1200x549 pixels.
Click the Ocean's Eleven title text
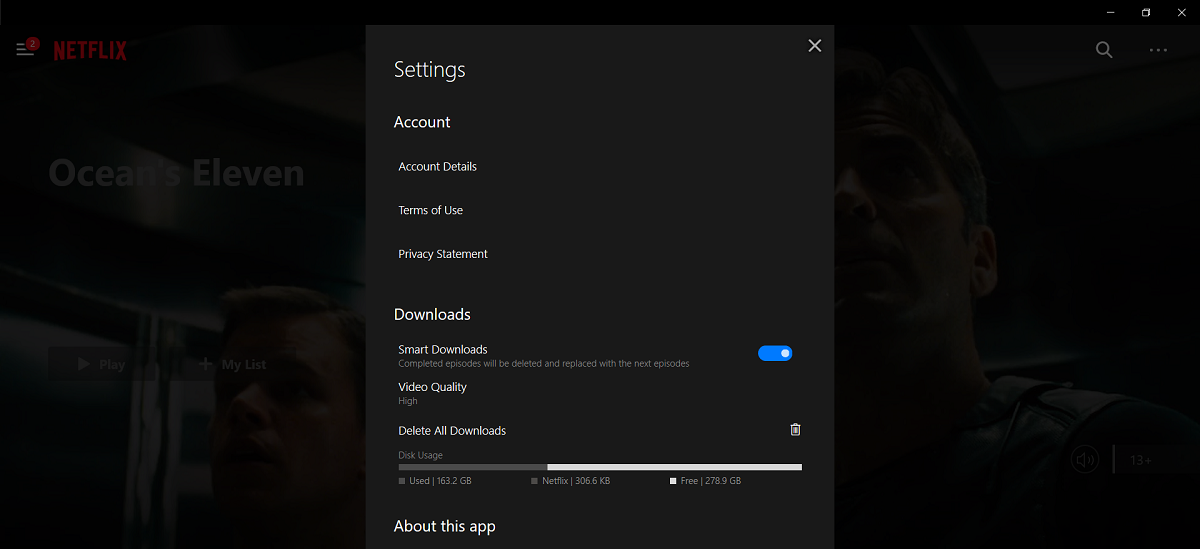(176, 174)
